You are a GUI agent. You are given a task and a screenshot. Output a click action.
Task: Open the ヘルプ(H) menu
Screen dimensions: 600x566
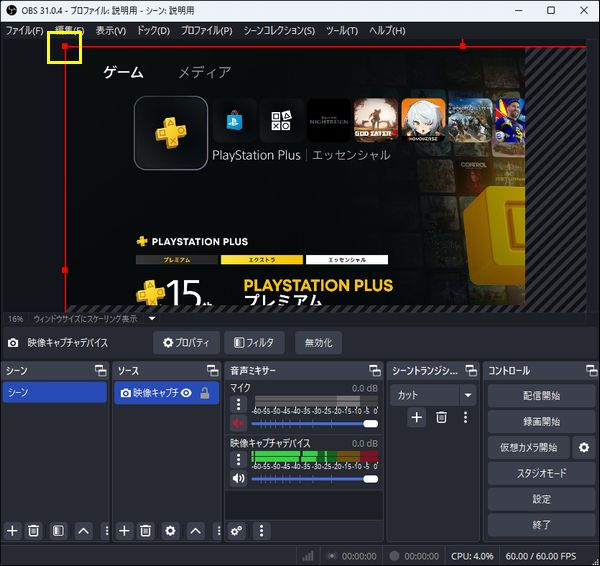[387, 31]
